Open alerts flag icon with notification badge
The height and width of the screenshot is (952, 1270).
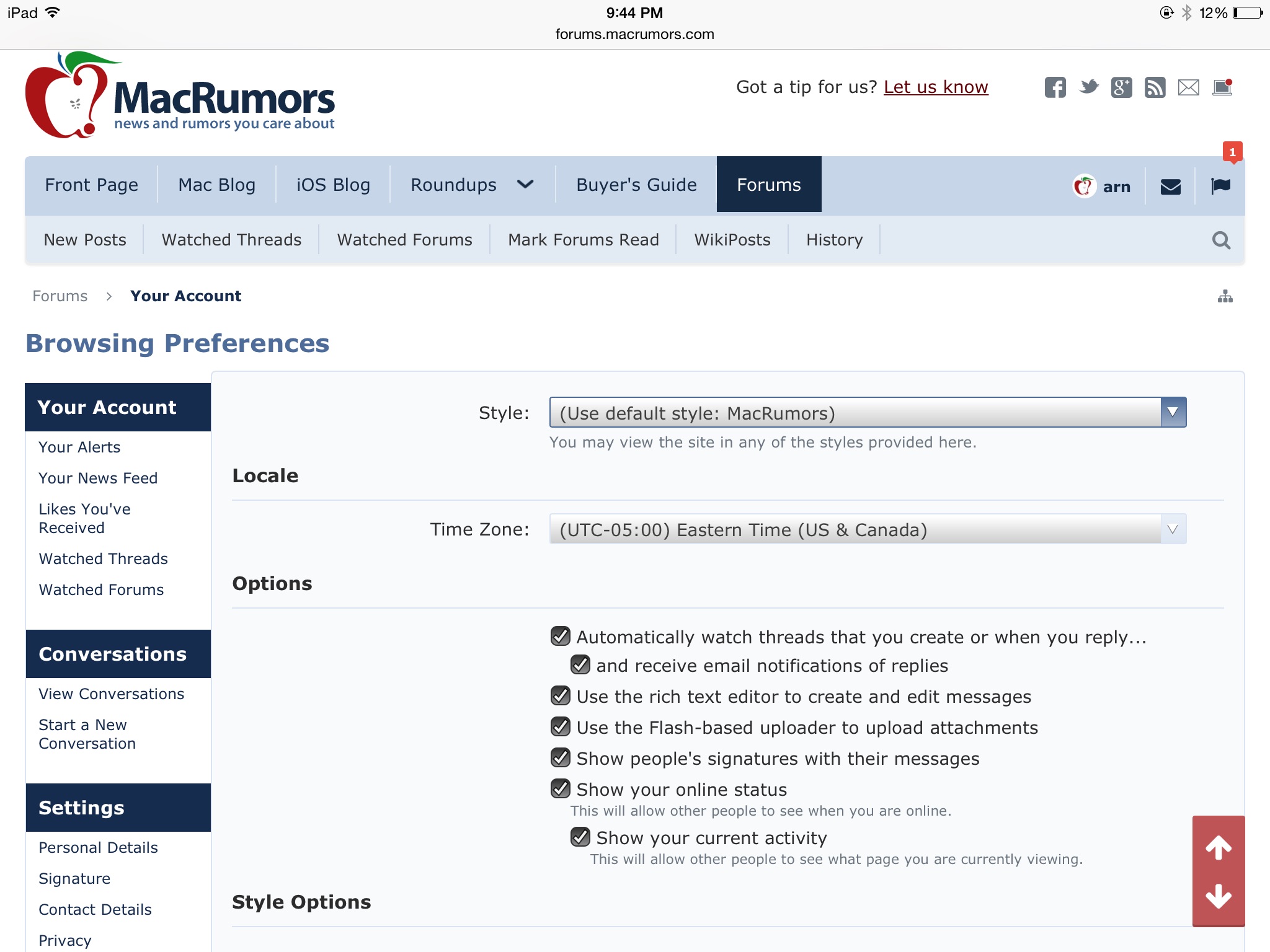[x=1220, y=185]
